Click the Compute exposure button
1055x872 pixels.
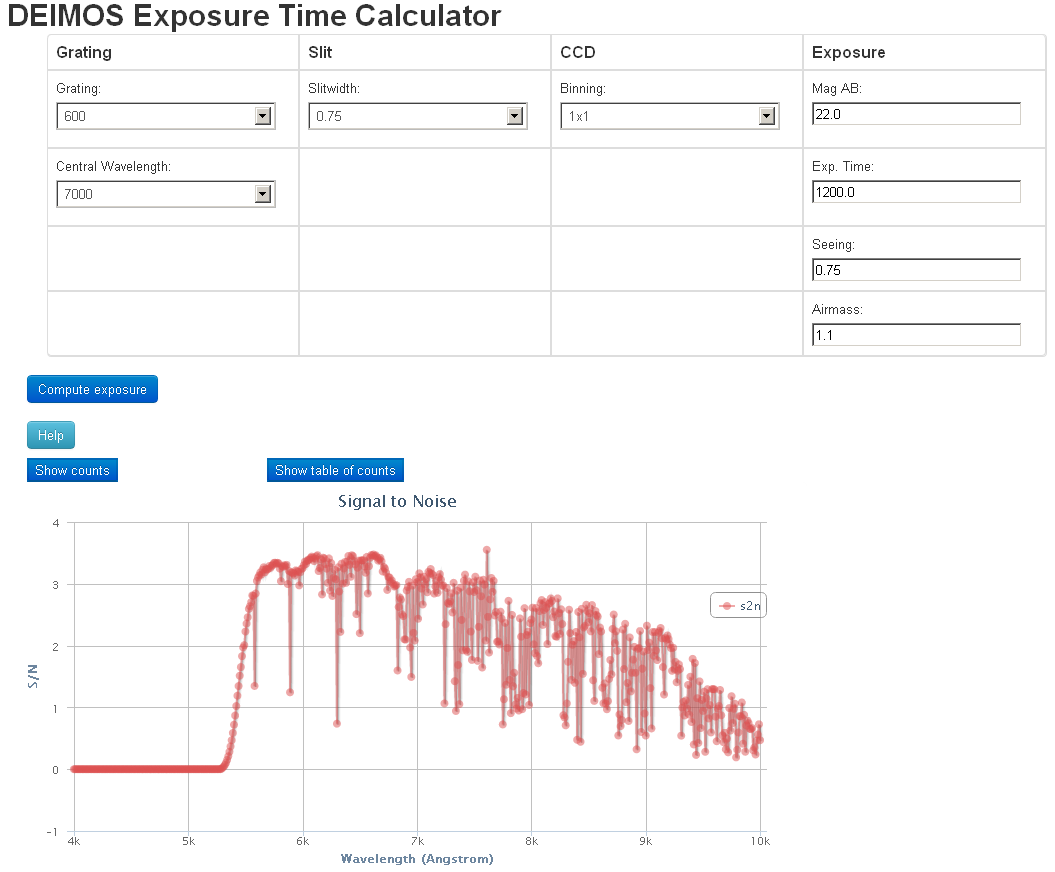pyautogui.click(x=92, y=389)
